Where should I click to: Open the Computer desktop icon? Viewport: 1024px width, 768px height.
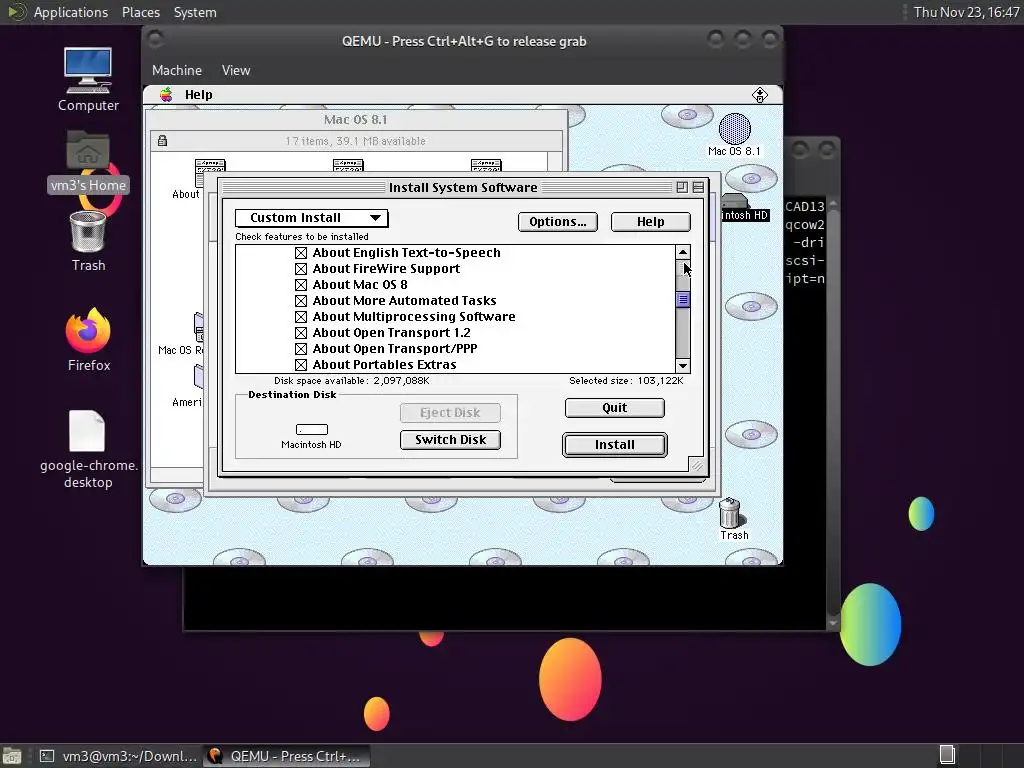(x=88, y=70)
